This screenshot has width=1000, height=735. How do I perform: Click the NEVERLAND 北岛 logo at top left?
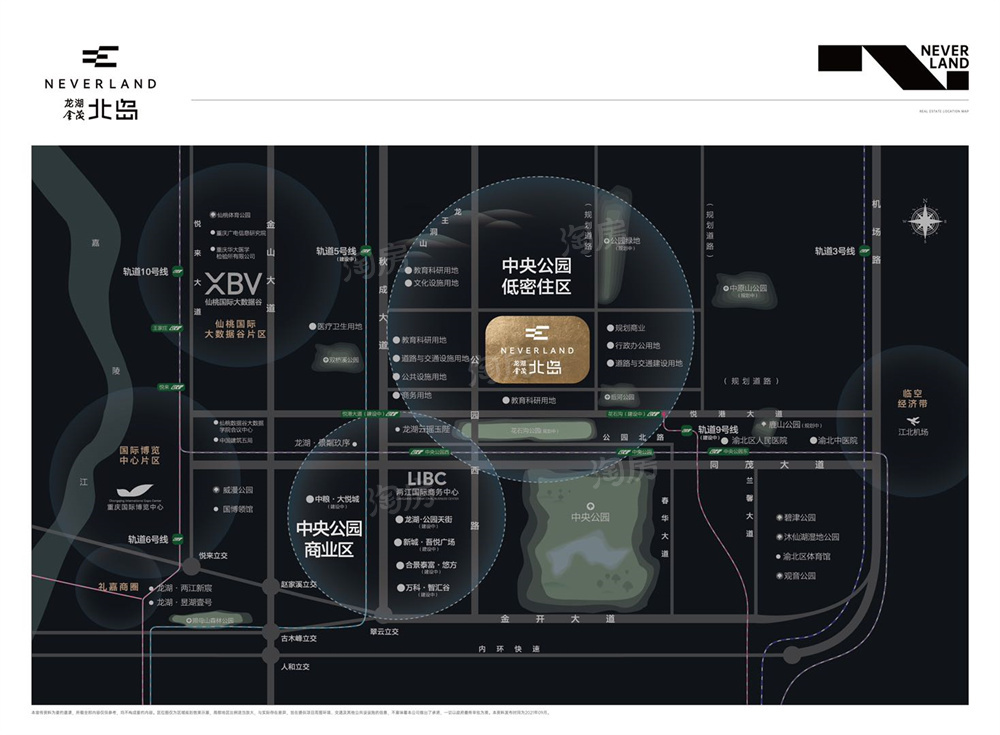(100, 83)
